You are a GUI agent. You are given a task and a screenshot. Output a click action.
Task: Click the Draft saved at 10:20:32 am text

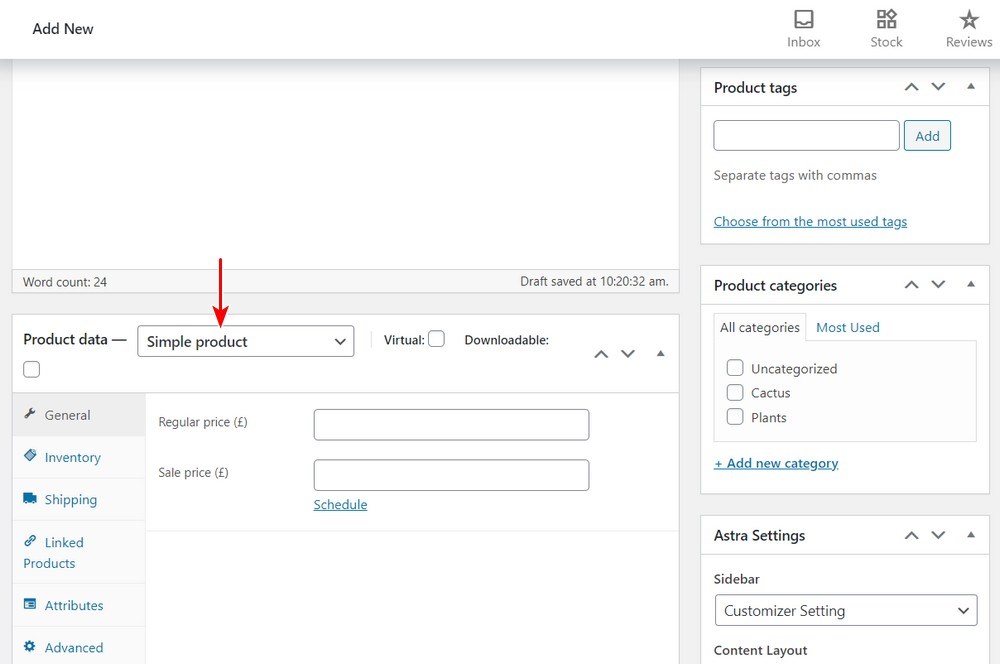(594, 281)
